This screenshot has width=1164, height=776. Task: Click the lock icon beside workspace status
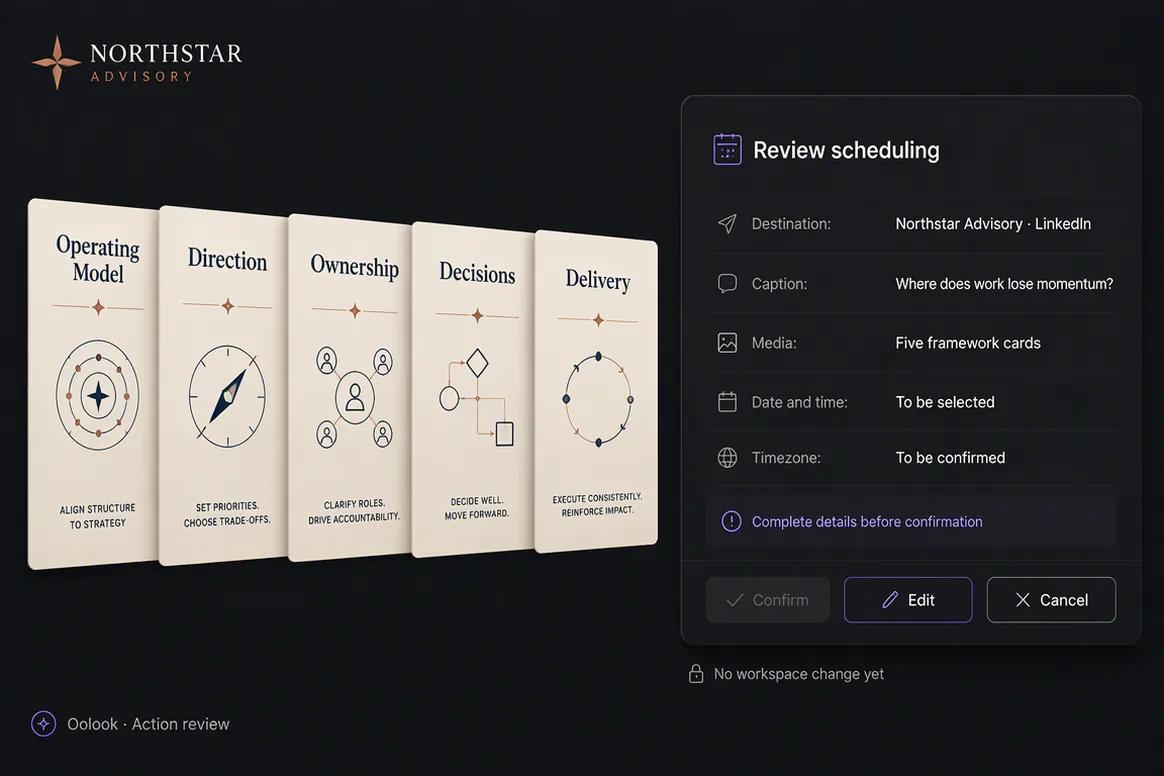(696, 674)
